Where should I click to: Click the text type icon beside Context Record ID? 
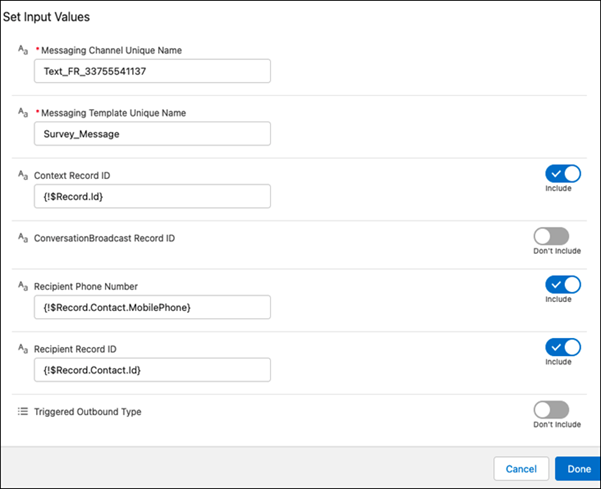point(23,175)
